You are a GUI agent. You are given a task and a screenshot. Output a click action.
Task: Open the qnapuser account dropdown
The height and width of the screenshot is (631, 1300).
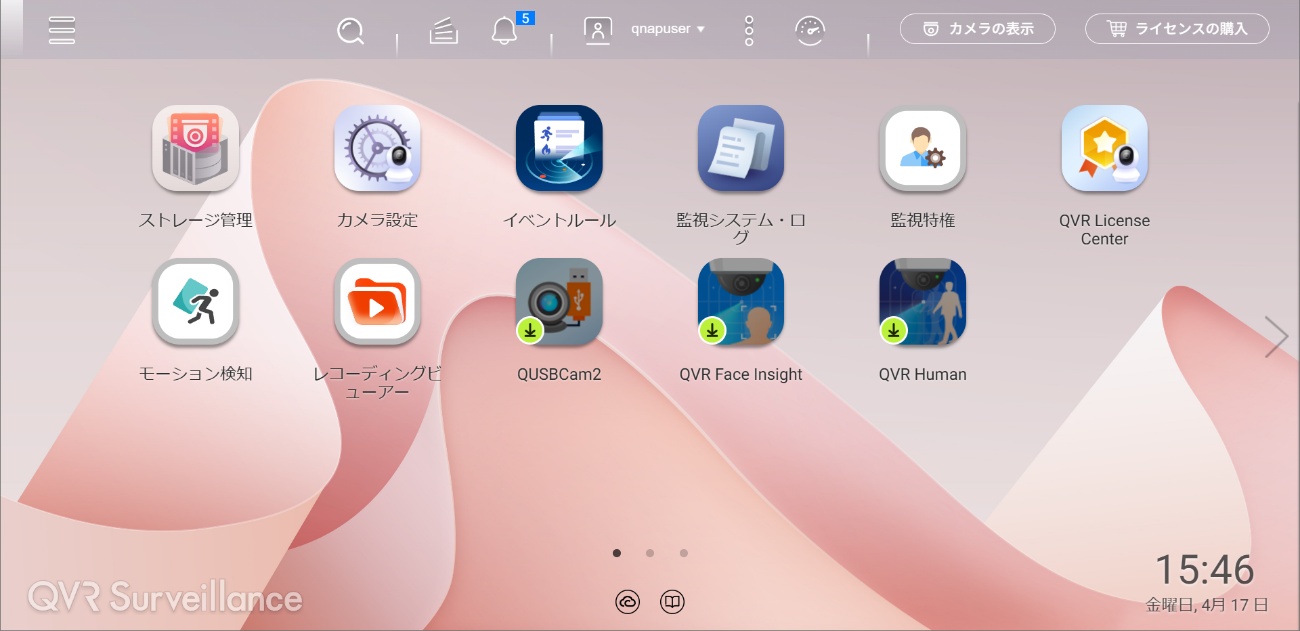(668, 29)
